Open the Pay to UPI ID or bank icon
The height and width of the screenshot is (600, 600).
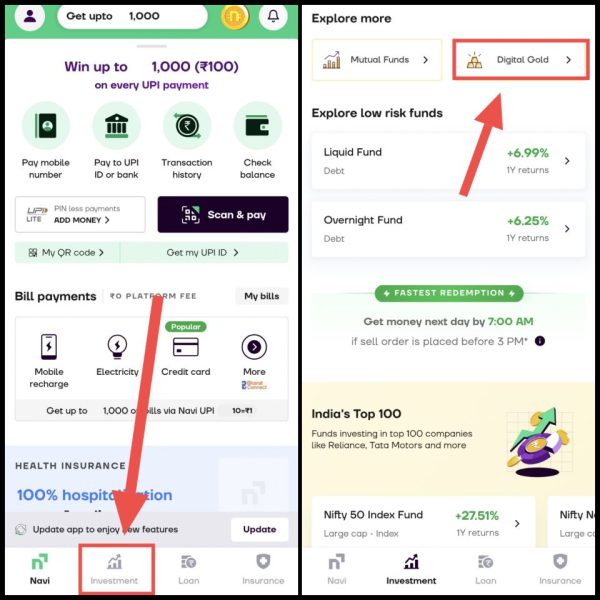point(116,126)
